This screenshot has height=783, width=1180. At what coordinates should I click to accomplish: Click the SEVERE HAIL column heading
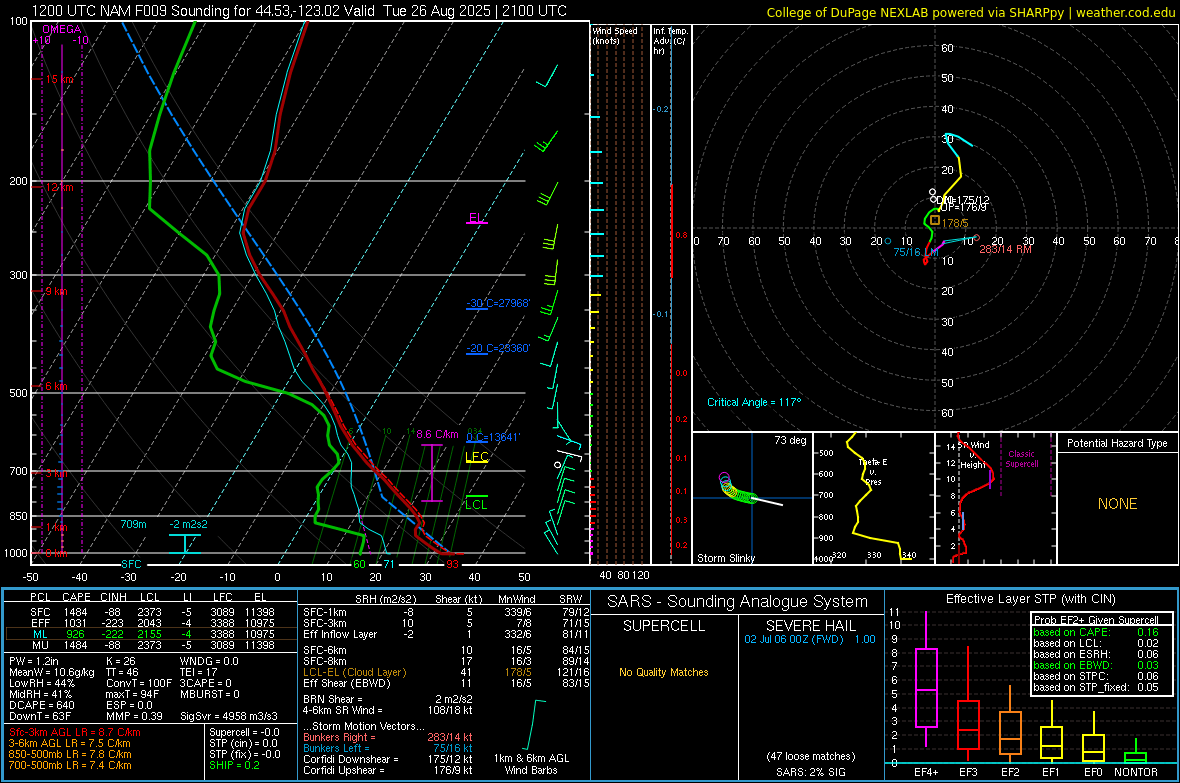click(810, 626)
